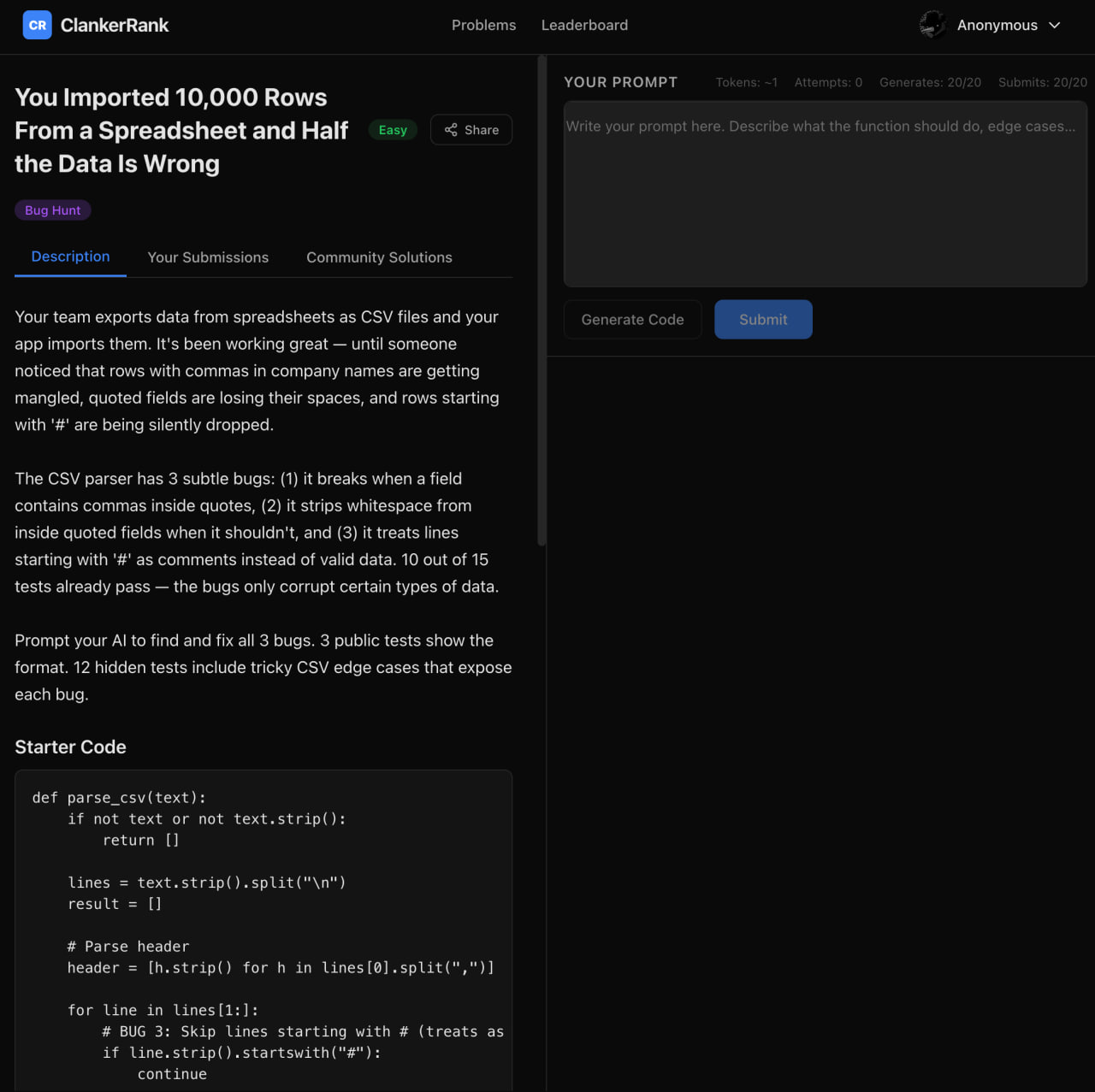Screen dimensions: 1095x1092
Task: Click the CR logo icon
Action: click(x=37, y=26)
